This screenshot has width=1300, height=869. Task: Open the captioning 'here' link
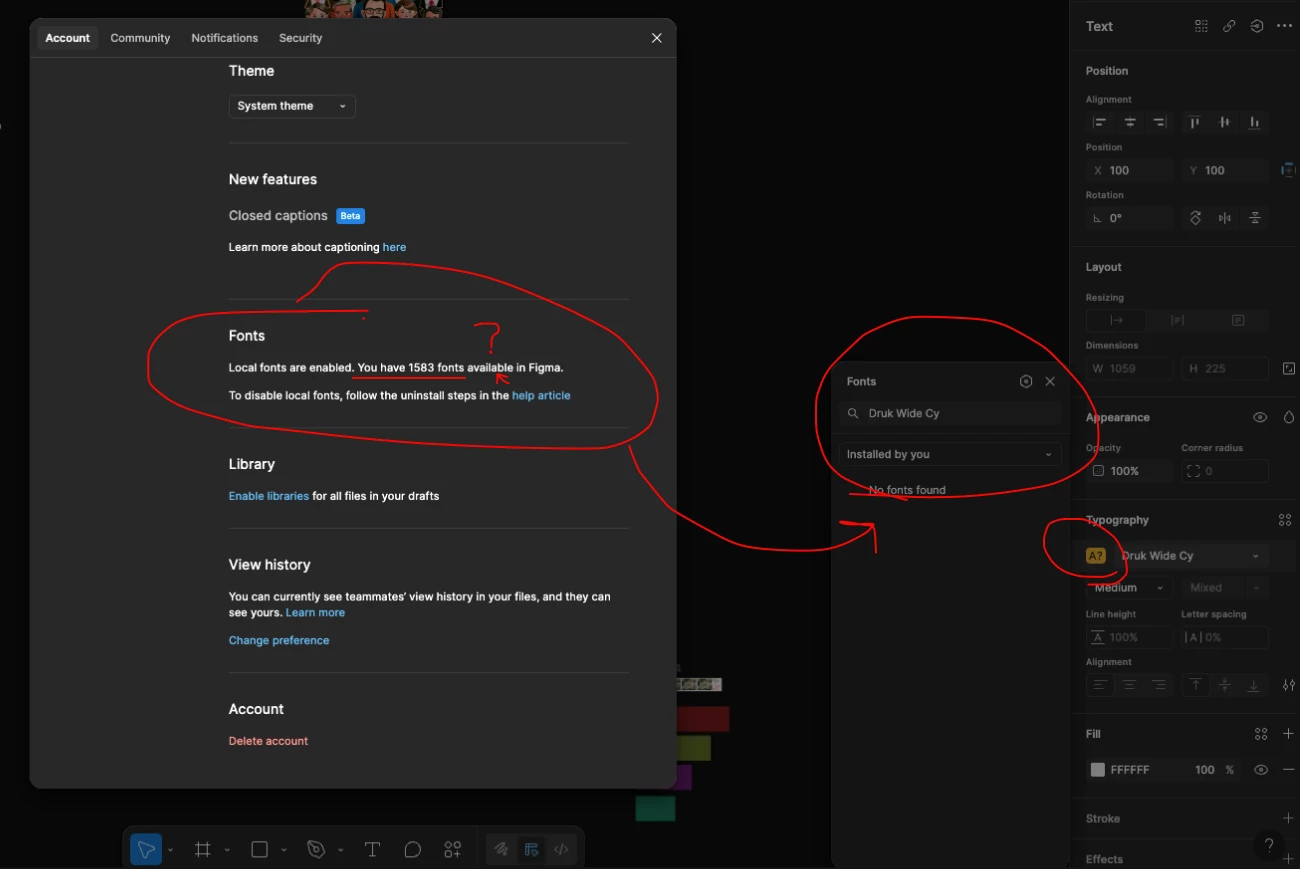pos(394,247)
